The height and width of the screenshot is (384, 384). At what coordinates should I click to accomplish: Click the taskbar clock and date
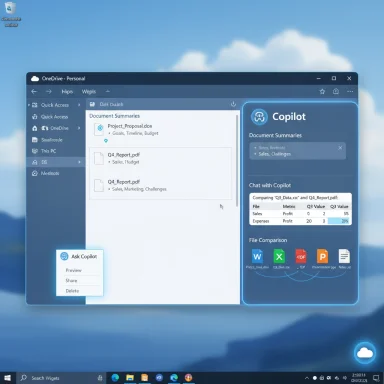359,378
